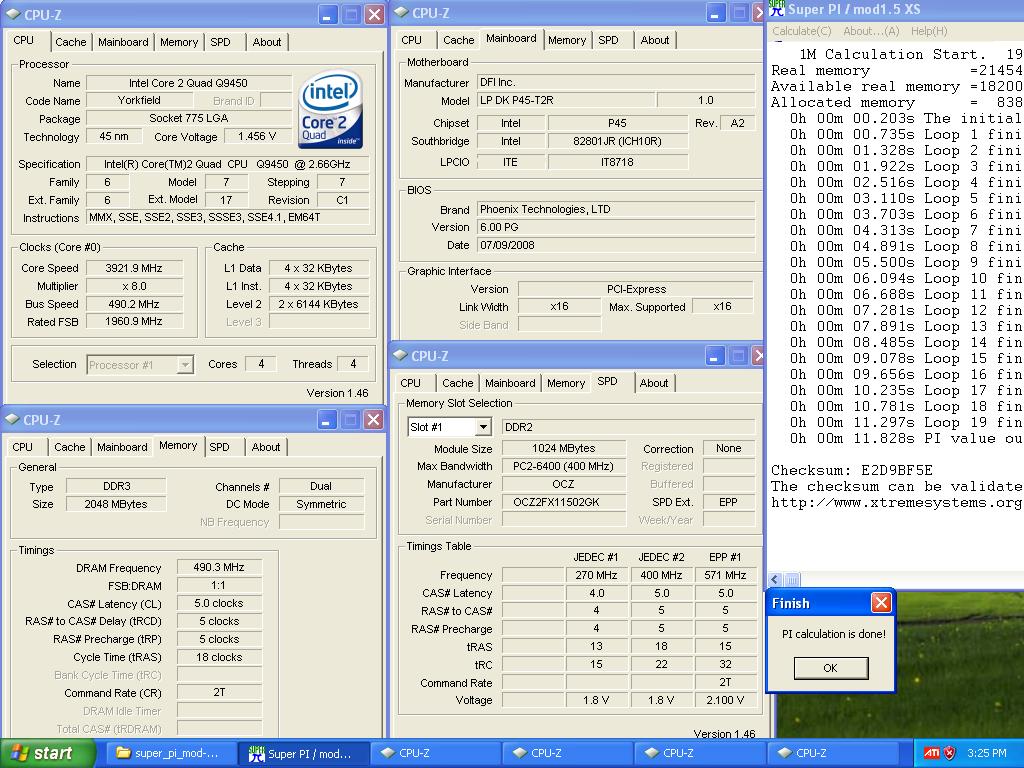
Task: Click the Core Speed 3921.9 MHz field
Action: (x=134, y=268)
